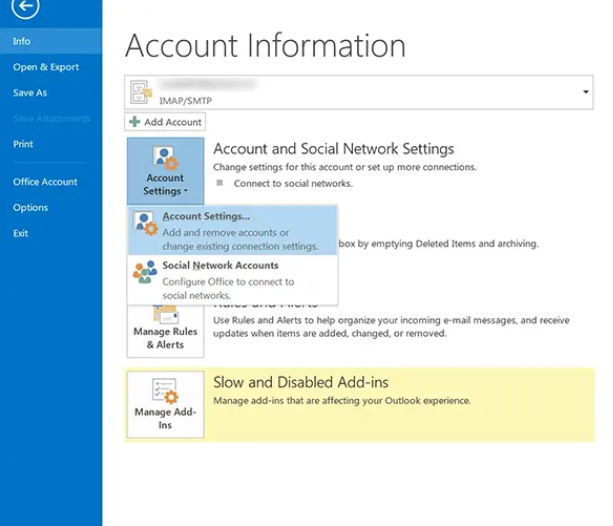
Task: Choose Social Network Accounts menu entry
Action: click(x=233, y=280)
